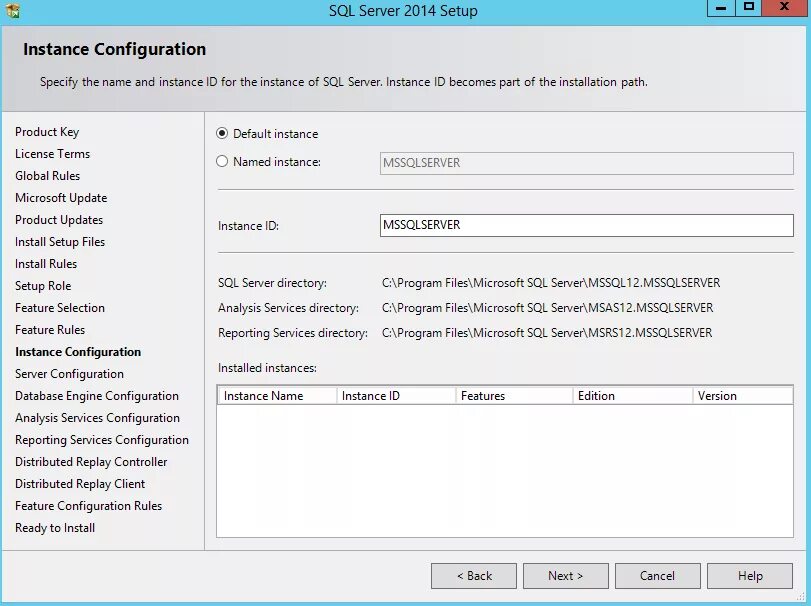Select Install Rules step in sidebar

(46, 264)
